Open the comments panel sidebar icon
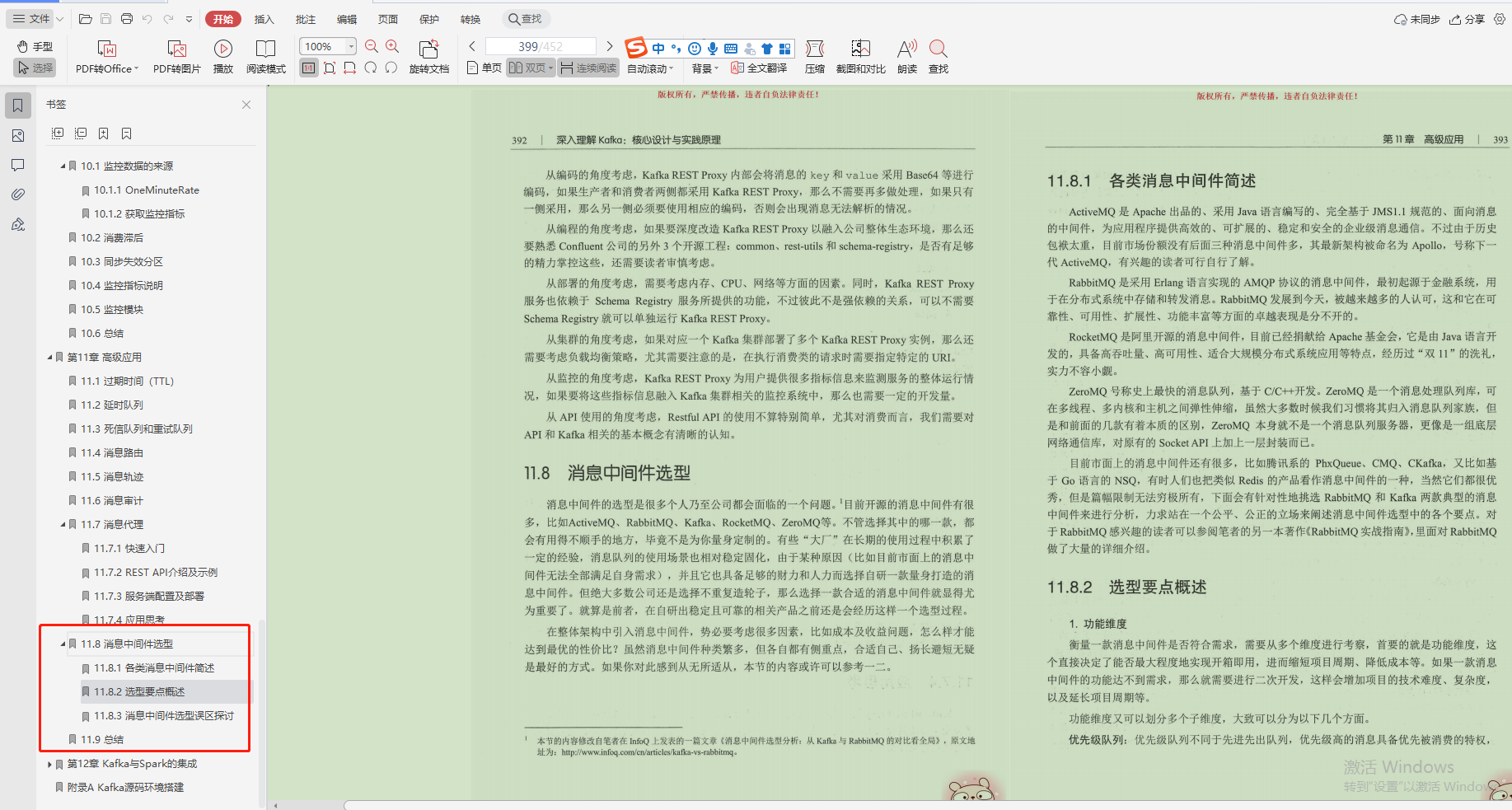Screen dimensions: 1512x810 18,165
